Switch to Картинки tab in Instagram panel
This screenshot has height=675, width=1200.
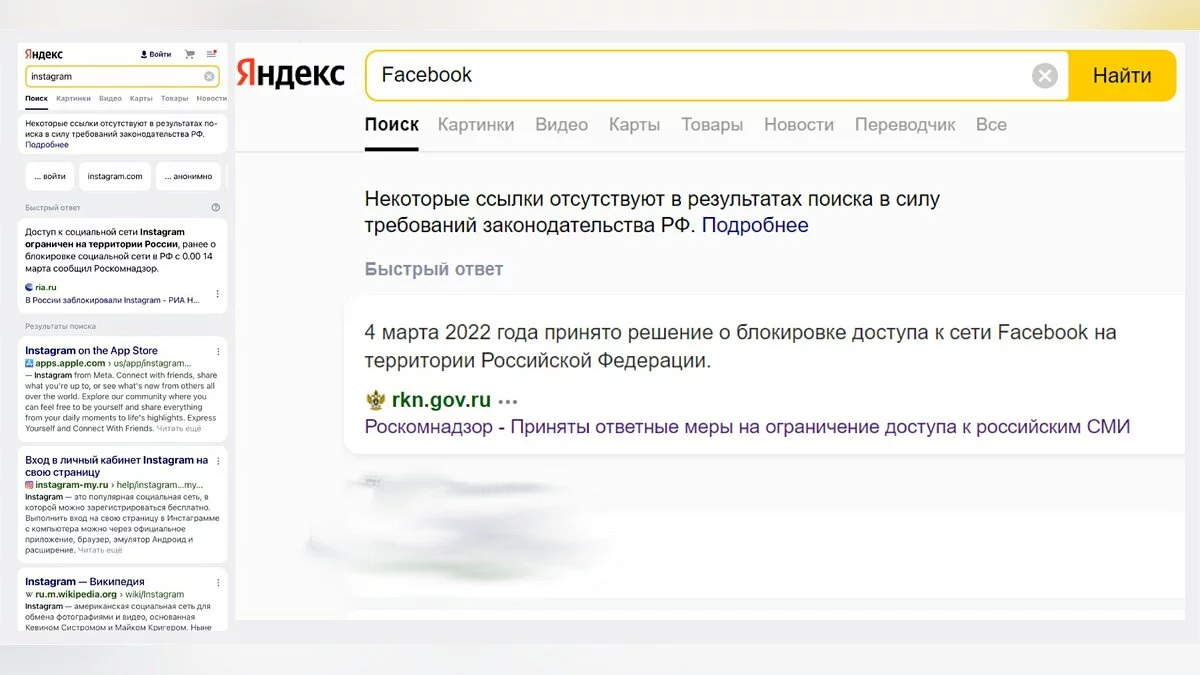[x=74, y=99]
